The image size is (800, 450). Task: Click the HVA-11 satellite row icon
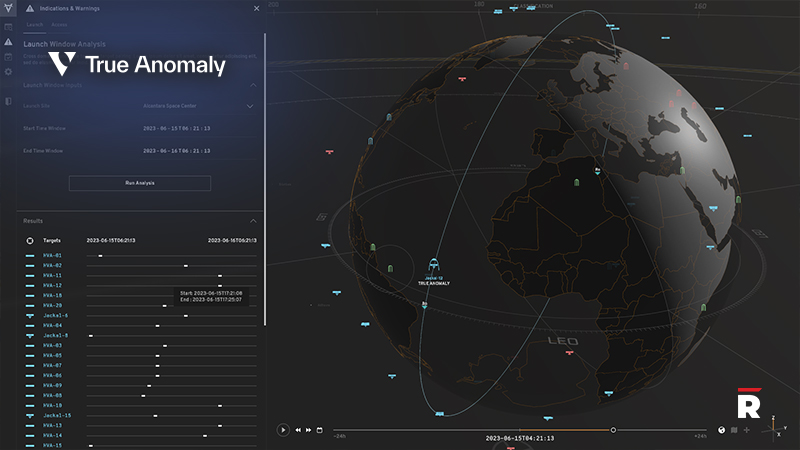click(x=30, y=276)
